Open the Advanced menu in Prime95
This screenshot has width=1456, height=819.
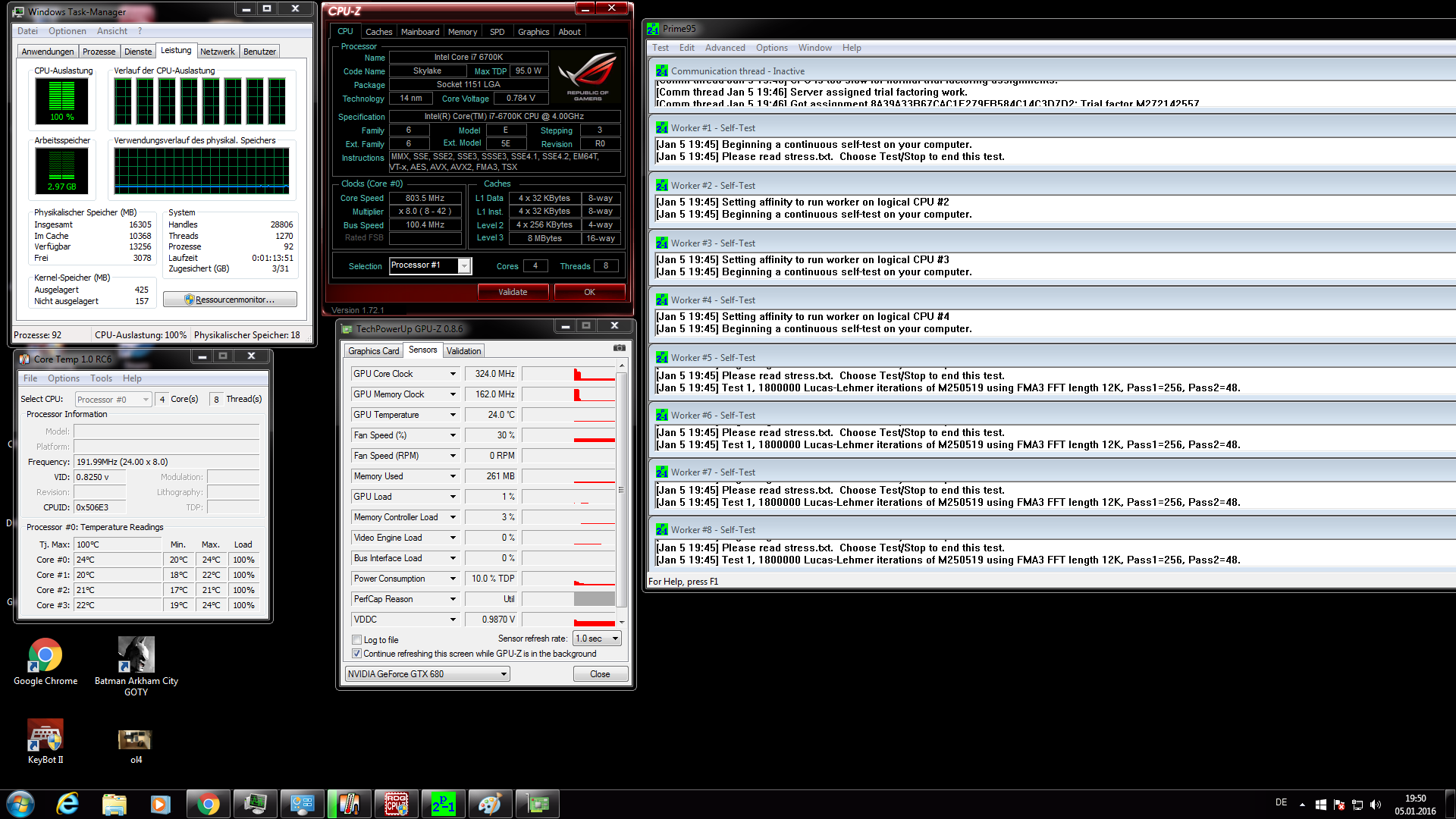724,48
